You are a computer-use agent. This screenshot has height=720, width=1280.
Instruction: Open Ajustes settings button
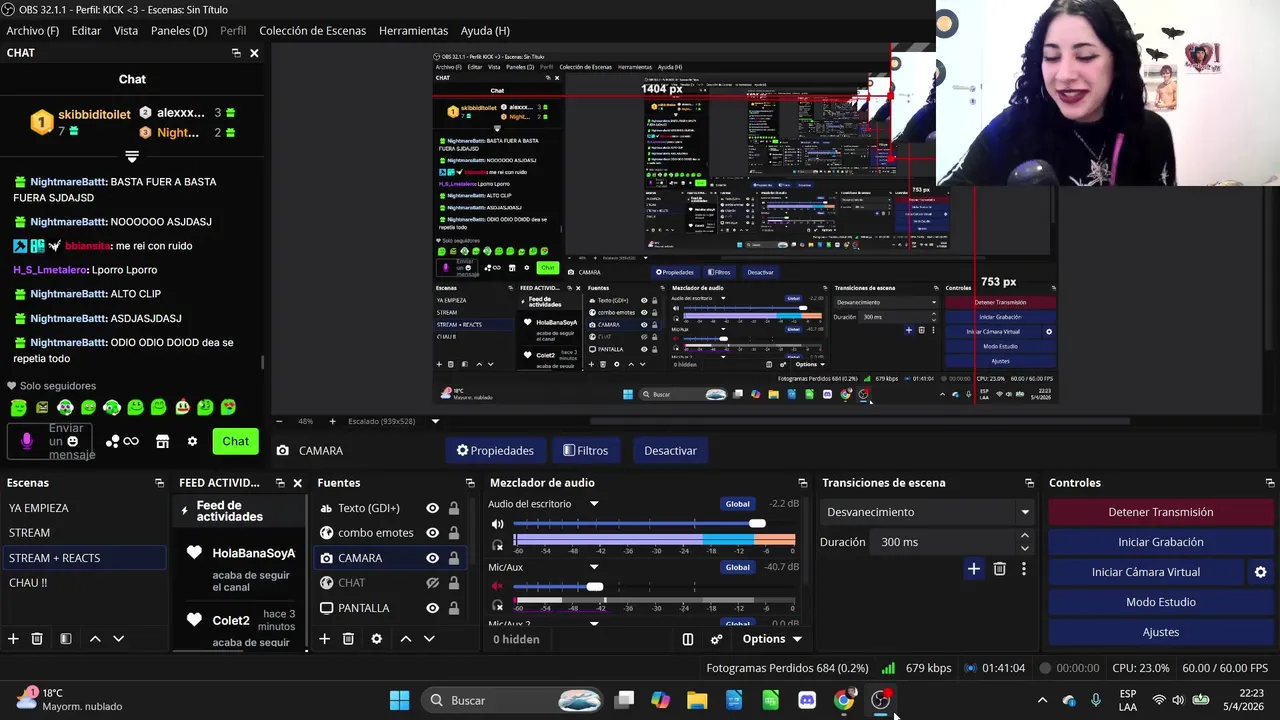(1160, 632)
